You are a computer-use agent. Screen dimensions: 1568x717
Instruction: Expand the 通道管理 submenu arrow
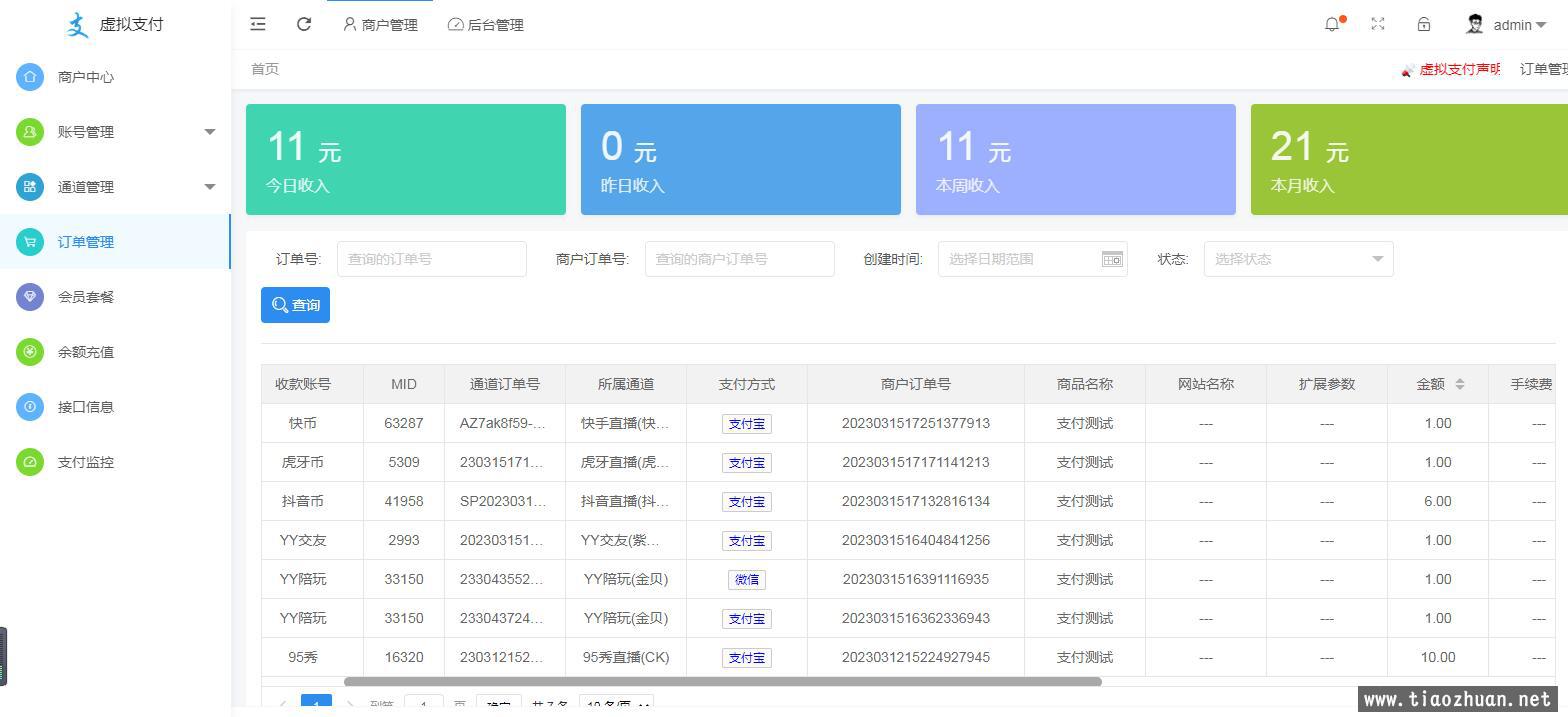pyautogui.click(x=210, y=187)
